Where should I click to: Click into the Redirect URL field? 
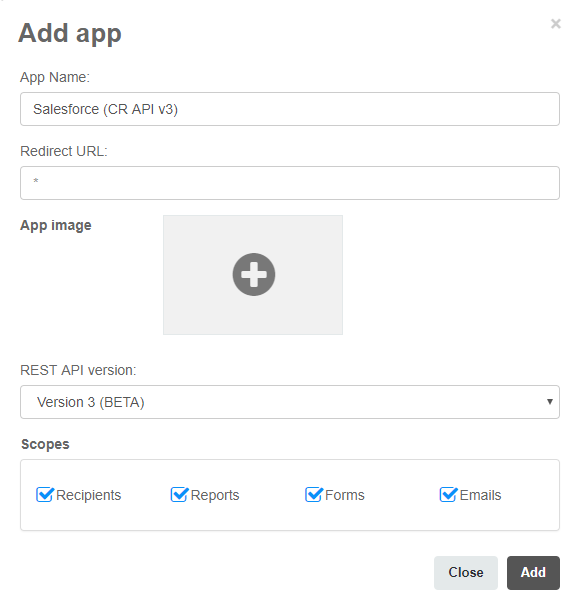click(x=290, y=183)
